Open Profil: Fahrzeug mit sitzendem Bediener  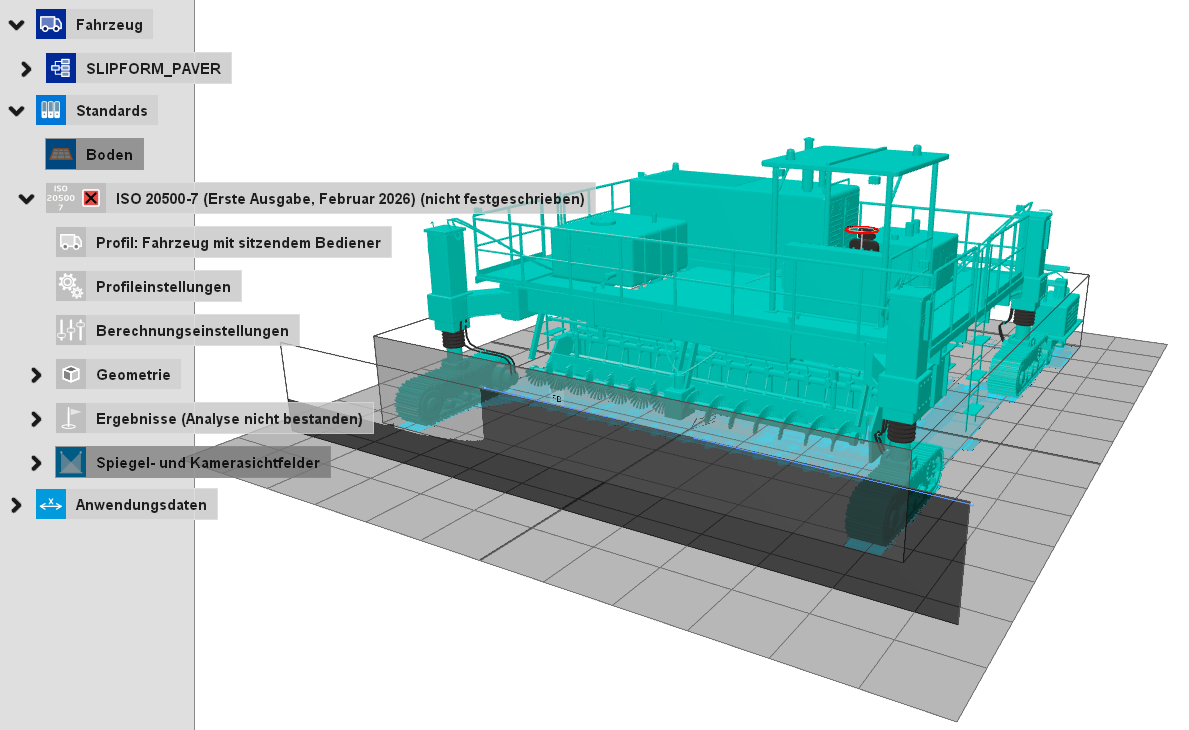(238, 243)
